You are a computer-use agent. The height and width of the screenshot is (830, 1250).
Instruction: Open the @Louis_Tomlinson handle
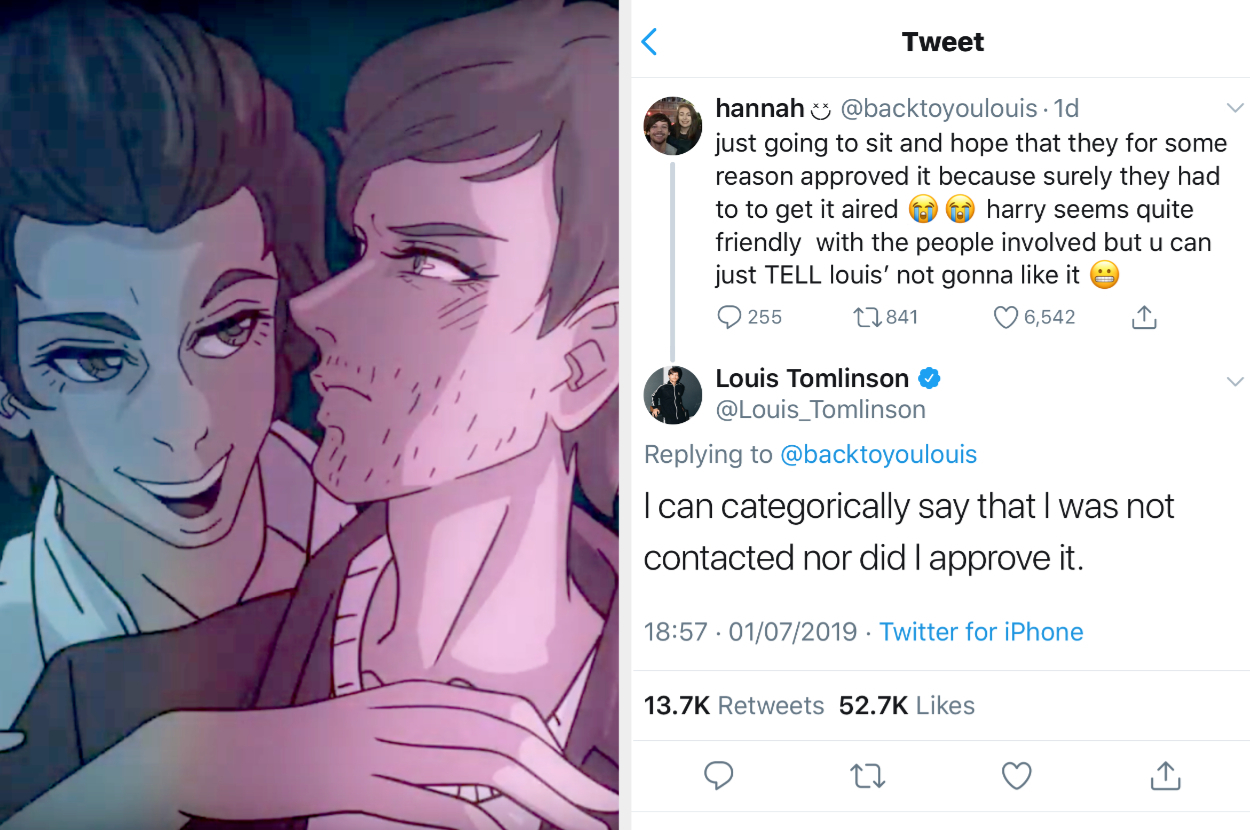(820, 409)
